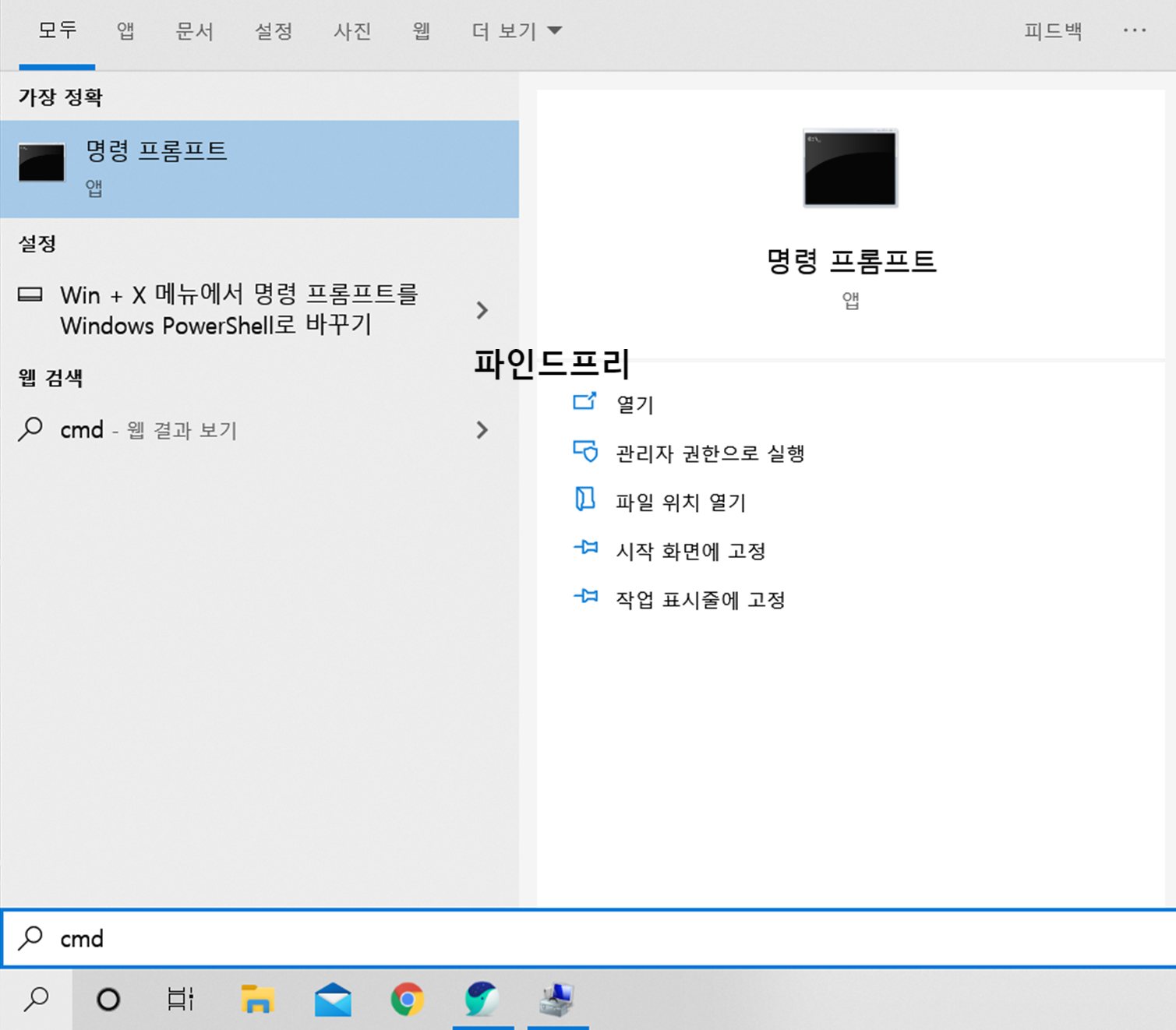1176x1030 pixels.
Task: Open Cortana circle on taskbar
Action: (108, 999)
